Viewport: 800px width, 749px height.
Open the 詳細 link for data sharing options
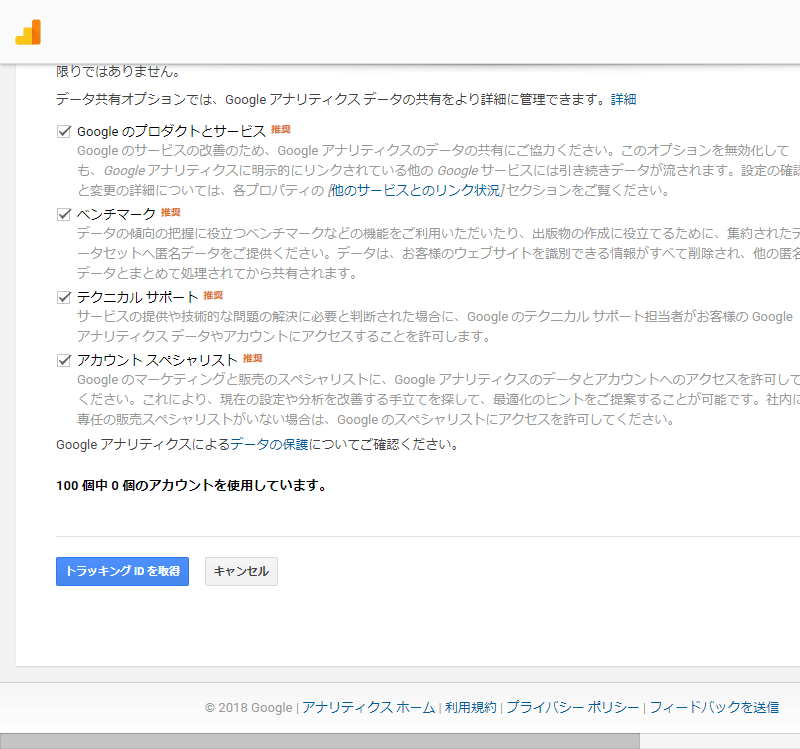(x=623, y=99)
